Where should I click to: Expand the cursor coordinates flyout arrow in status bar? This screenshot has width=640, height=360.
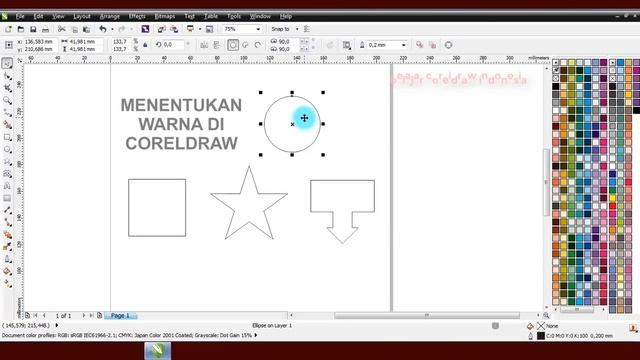click(x=57, y=325)
